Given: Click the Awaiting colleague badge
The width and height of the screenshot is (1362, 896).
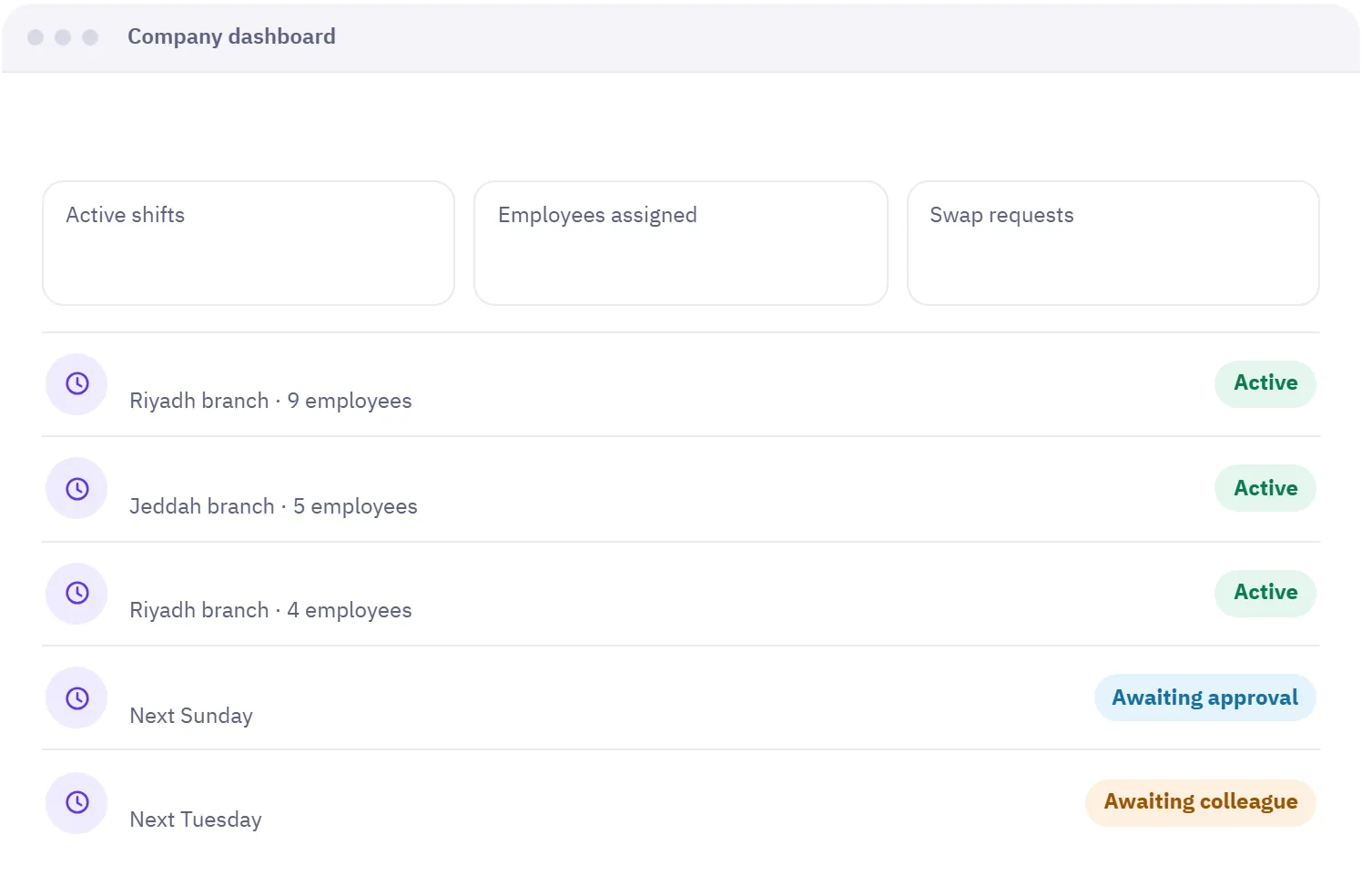Looking at the screenshot, I should click(x=1201, y=802).
